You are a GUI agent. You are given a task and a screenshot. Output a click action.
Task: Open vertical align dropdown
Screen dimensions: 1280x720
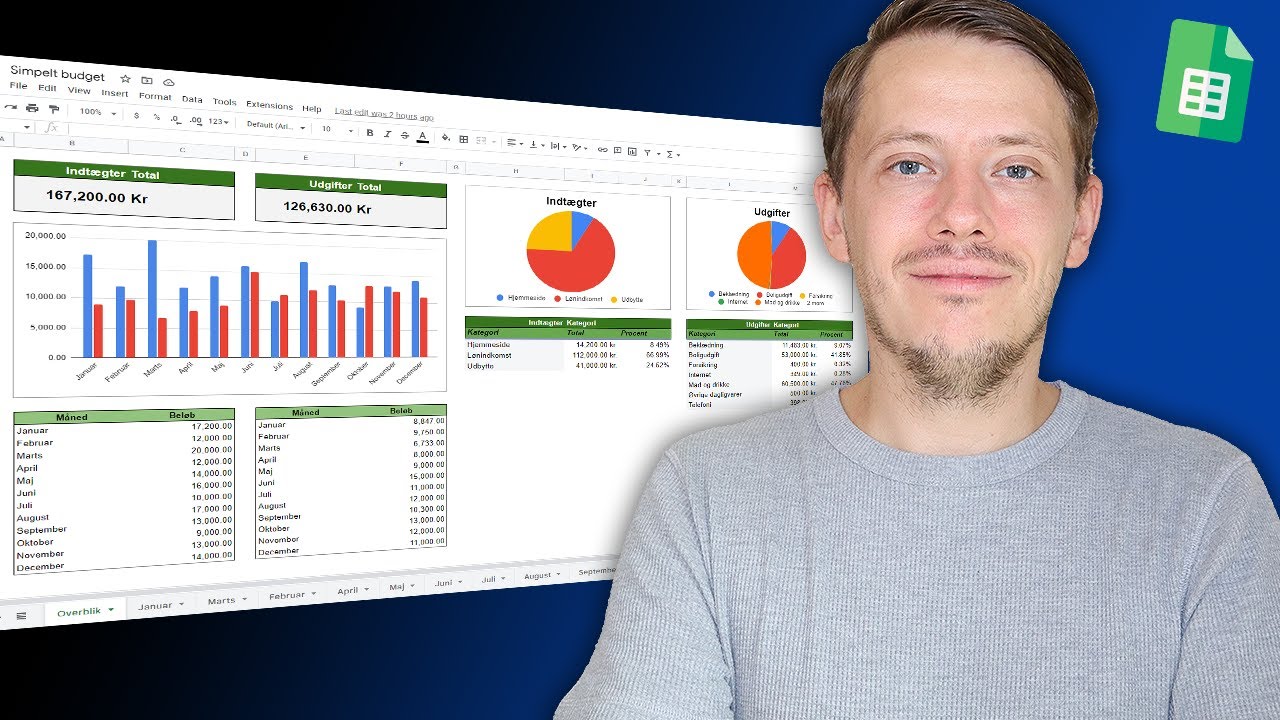[x=536, y=144]
